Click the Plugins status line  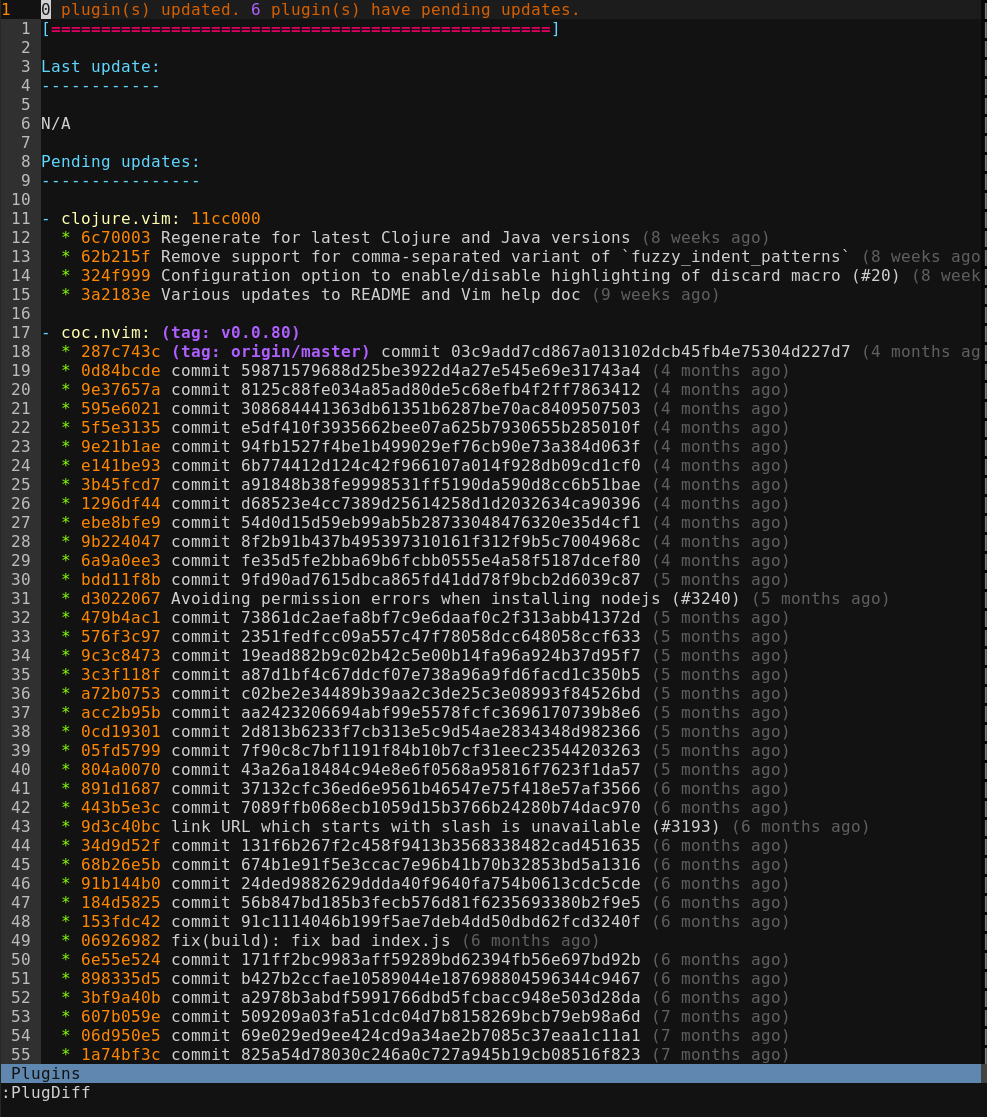(x=491, y=1074)
